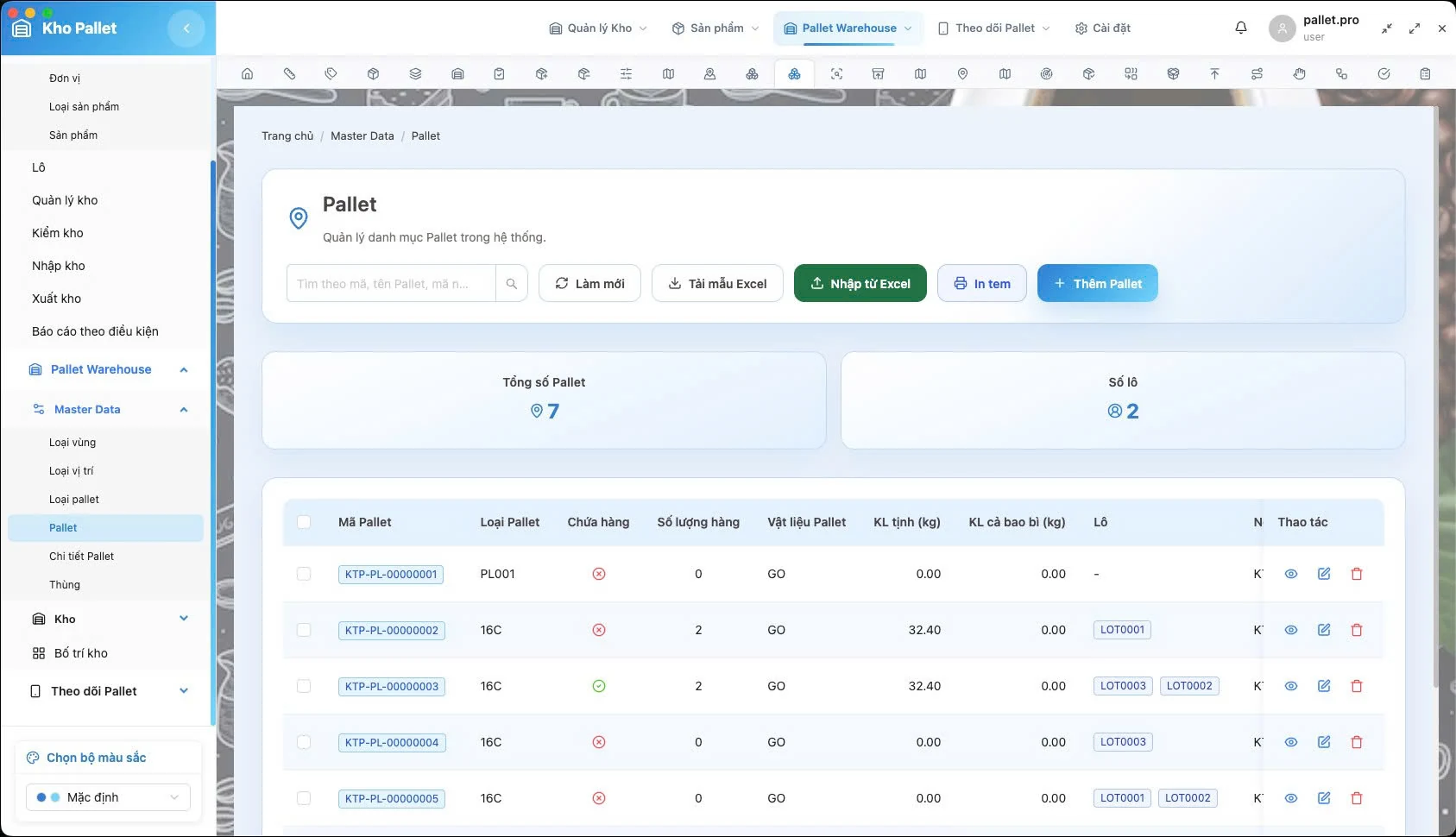Click the search magnifier icon
This screenshot has height=837, width=1456.
click(512, 283)
